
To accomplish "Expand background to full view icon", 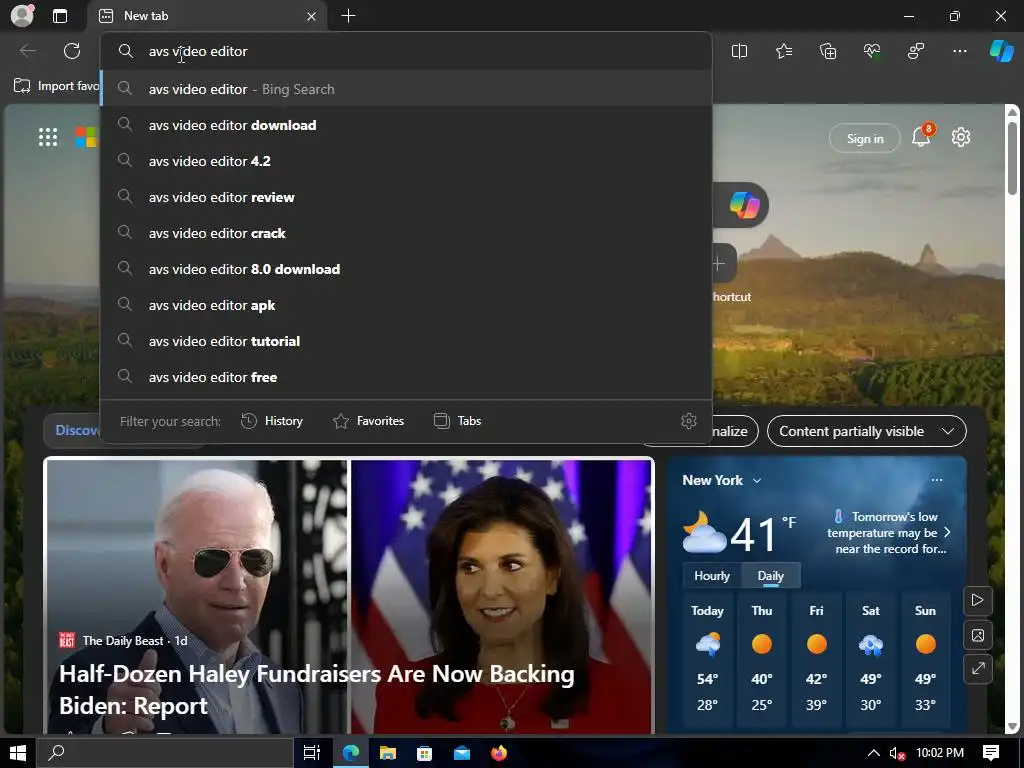I will click(978, 669).
